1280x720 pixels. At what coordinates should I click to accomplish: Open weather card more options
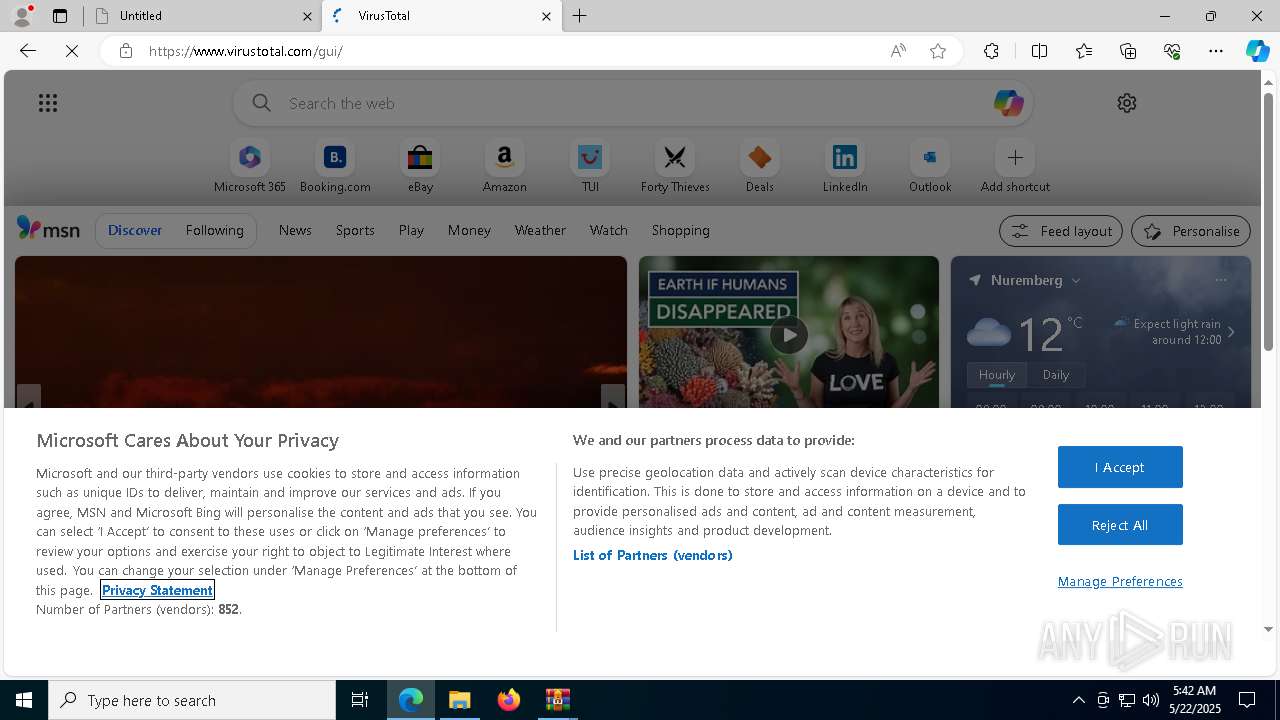[x=1221, y=280]
